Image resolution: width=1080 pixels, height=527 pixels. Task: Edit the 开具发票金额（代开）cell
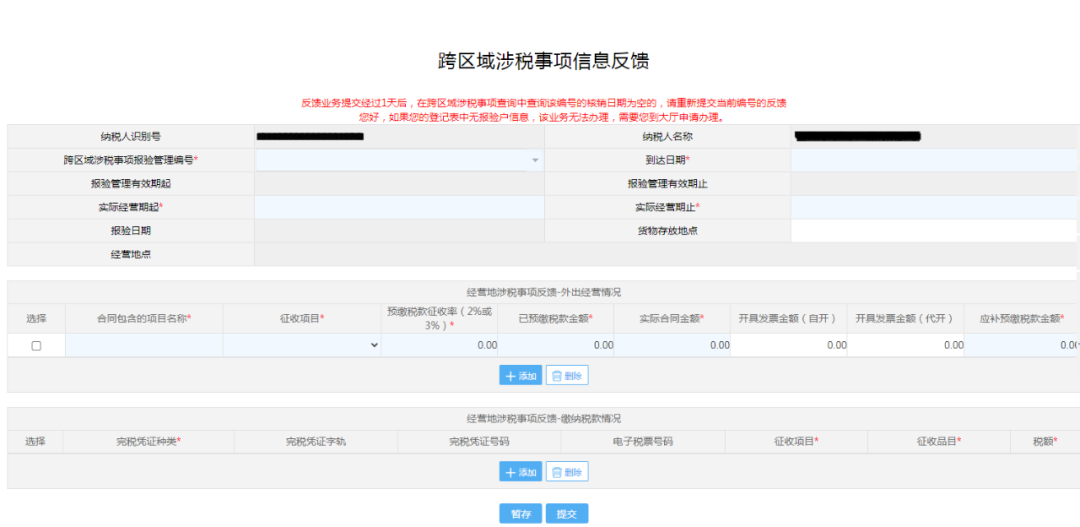905,345
